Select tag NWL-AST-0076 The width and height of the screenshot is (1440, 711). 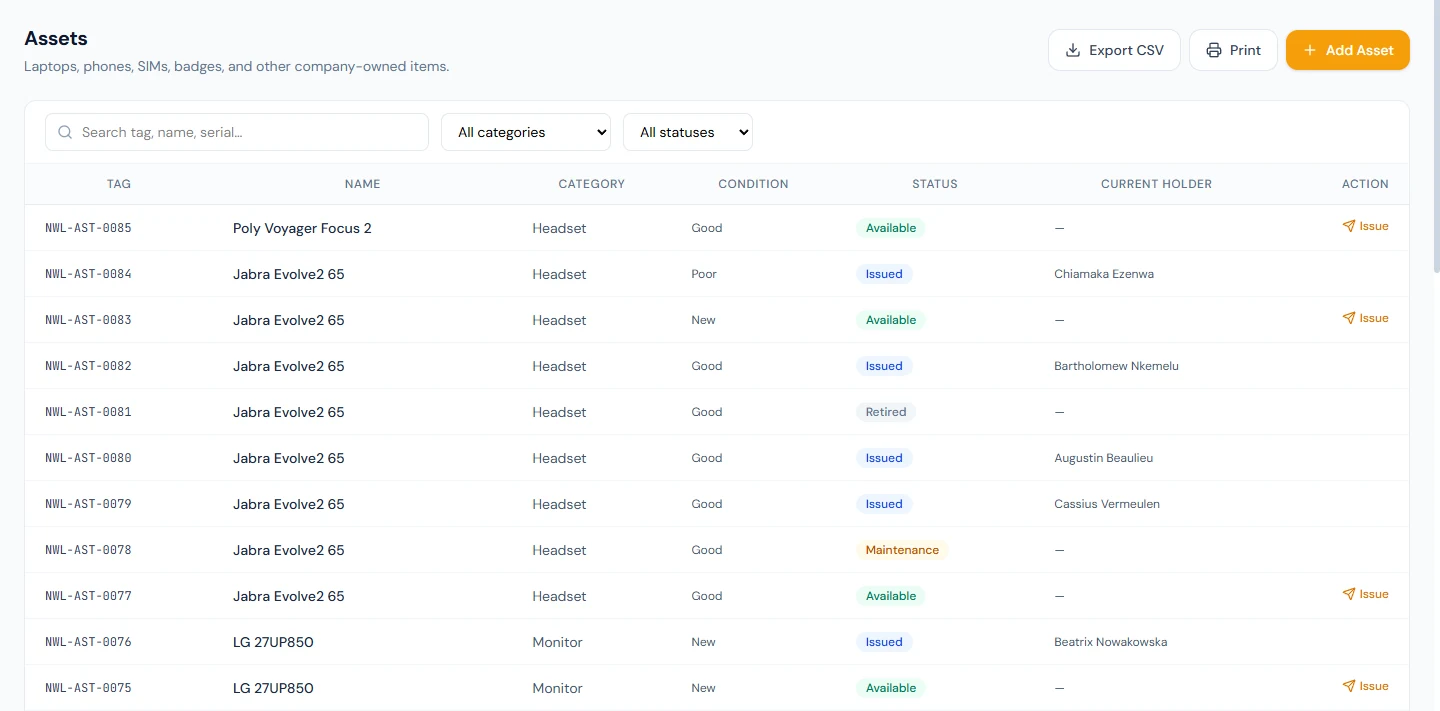(x=88, y=642)
